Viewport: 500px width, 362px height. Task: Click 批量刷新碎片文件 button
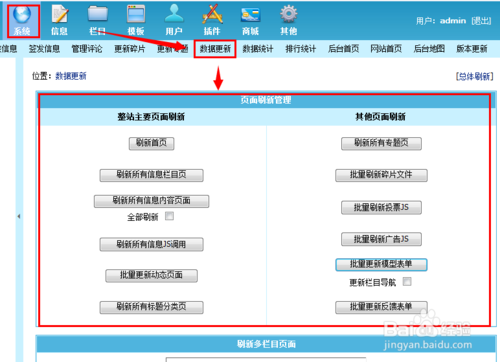(381, 175)
